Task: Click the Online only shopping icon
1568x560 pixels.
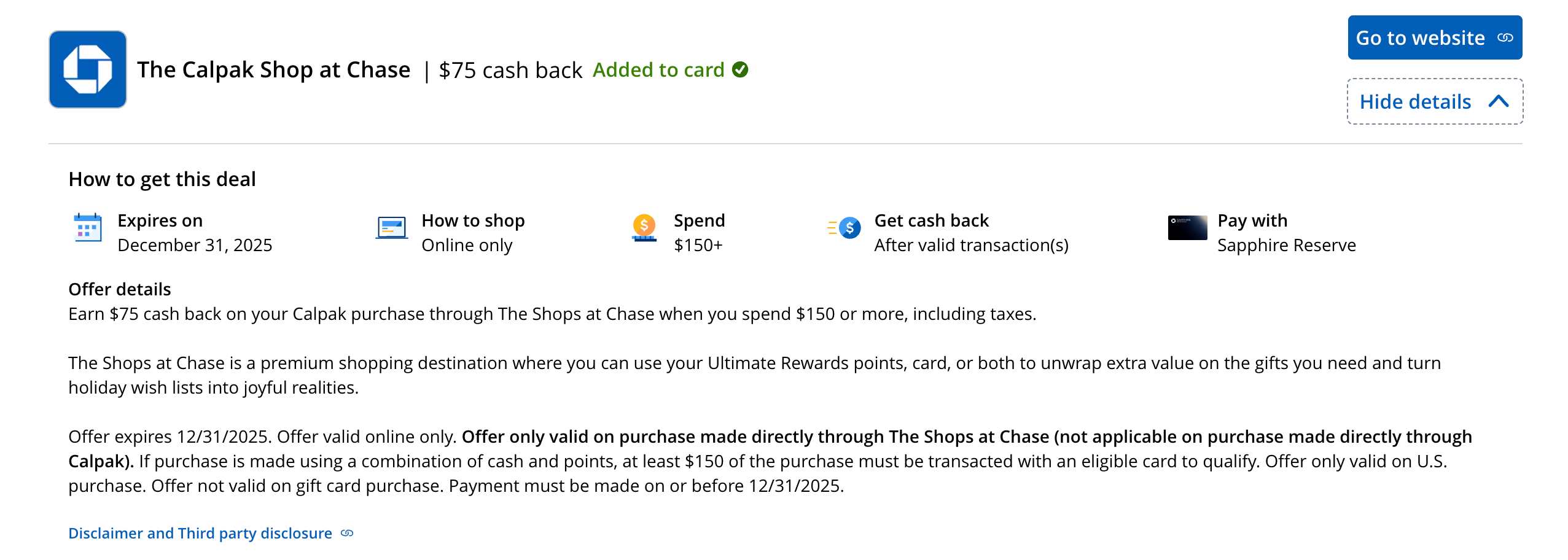Action: 392,228
